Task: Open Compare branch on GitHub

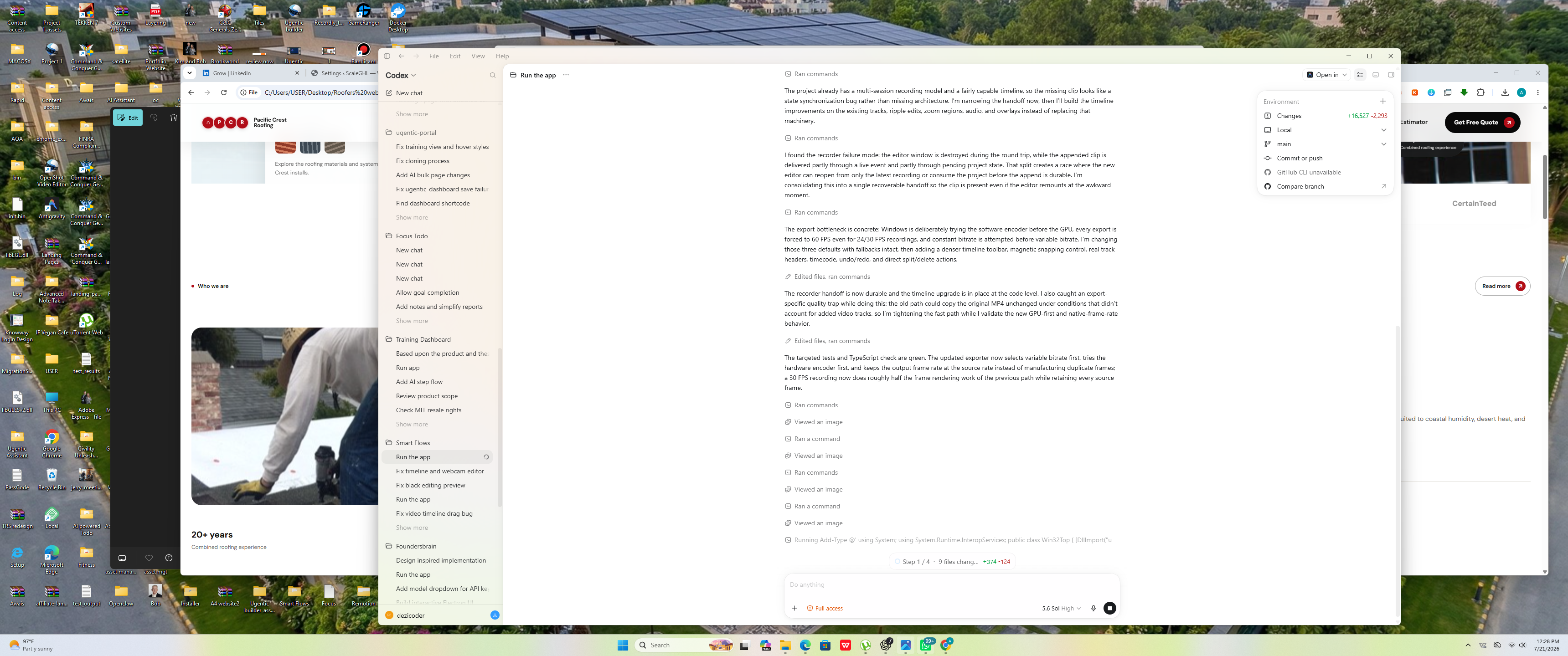Action: point(1325,186)
